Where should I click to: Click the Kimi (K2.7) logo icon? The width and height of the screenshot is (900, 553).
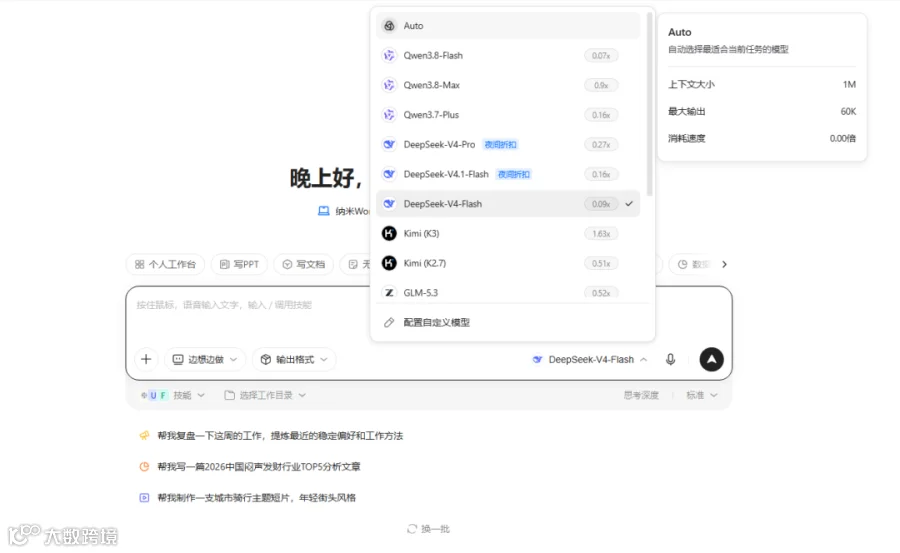(x=389, y=263)
